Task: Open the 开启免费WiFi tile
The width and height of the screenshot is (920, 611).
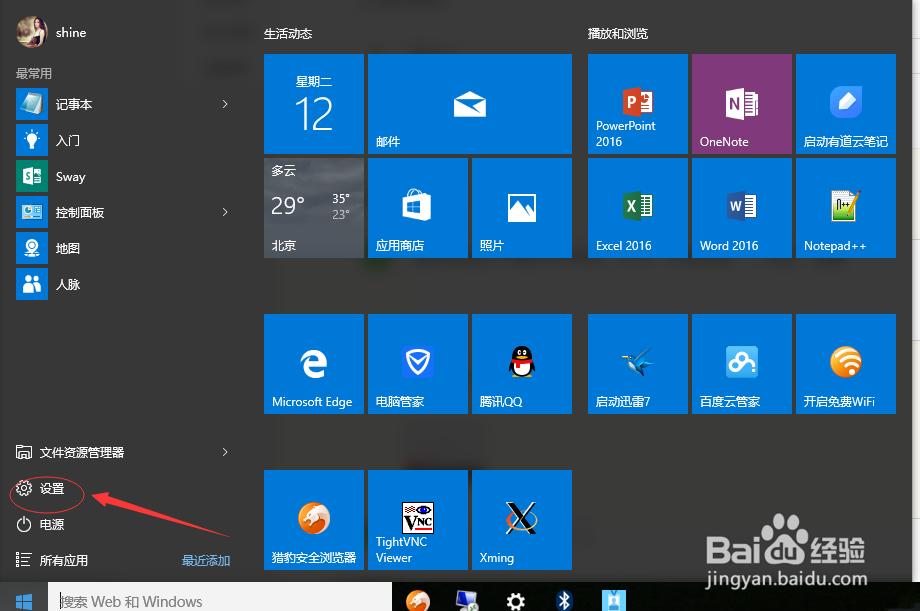Action: click(846, 364)
